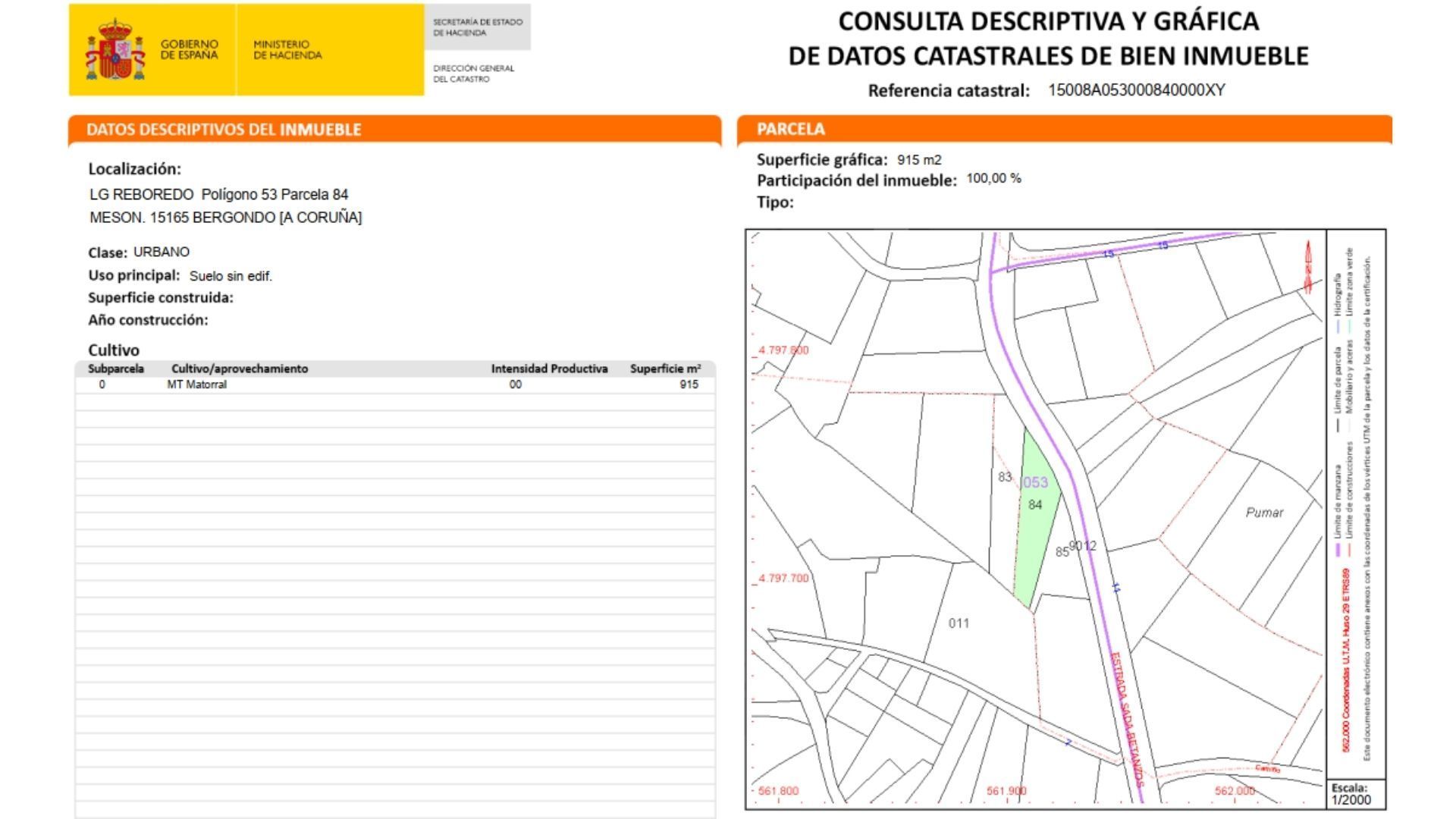Screen dimensions: 1456x819
Task: Click parcel 85 label on the map
Action: [1062, 552]
